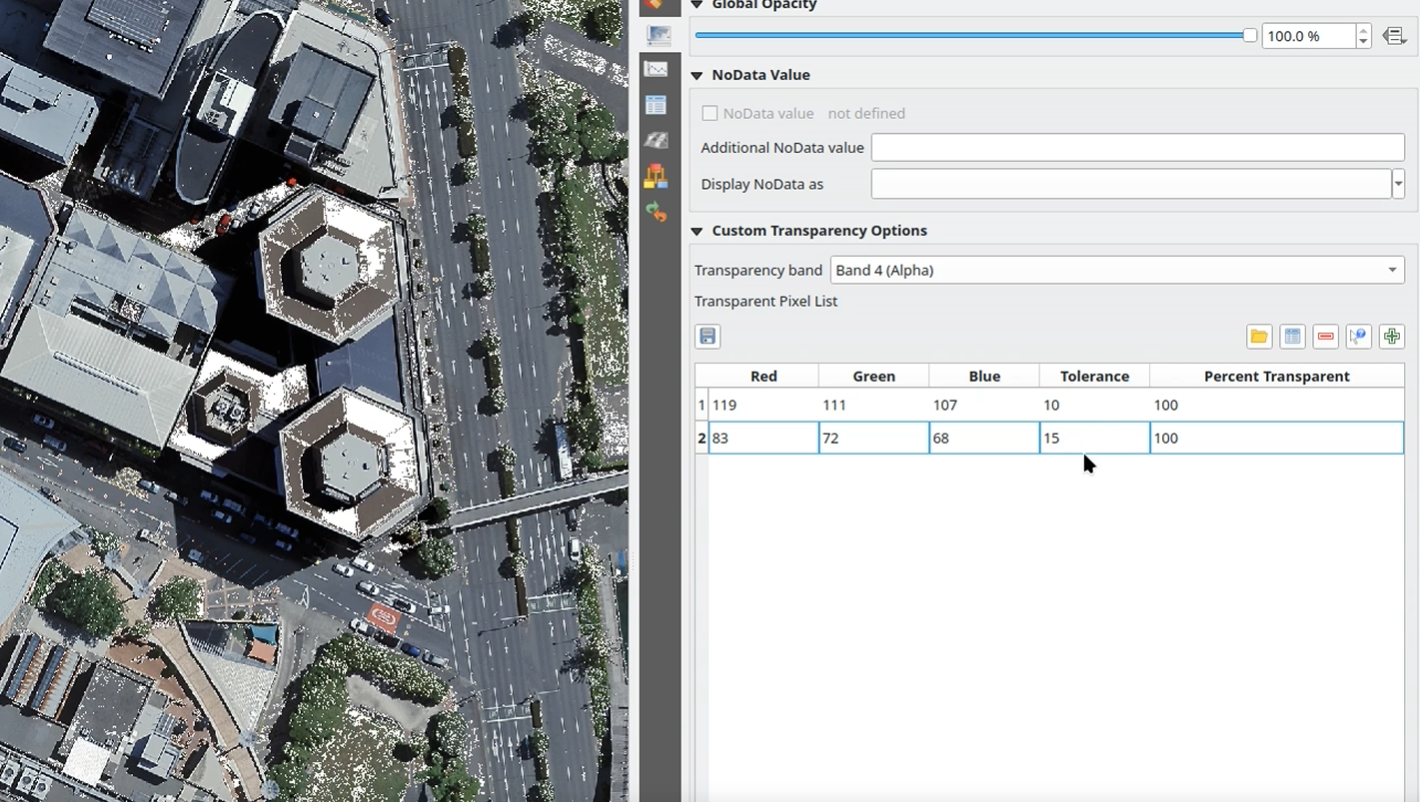Viewport: 1420px width, 802px height.
Task: Open the Transparency band dropdown
Action: click(1116, 270)
